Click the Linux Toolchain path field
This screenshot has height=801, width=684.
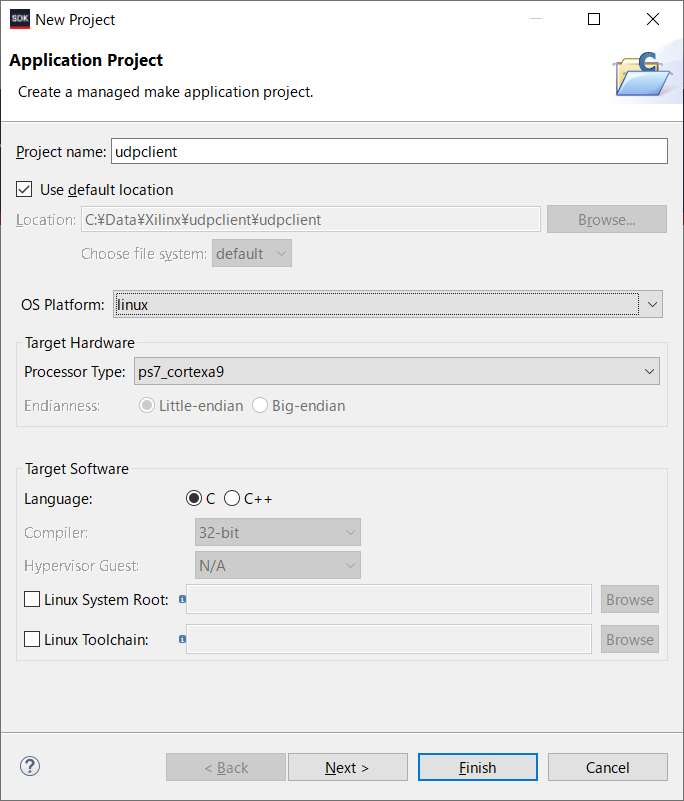click(x=389, y=639)
